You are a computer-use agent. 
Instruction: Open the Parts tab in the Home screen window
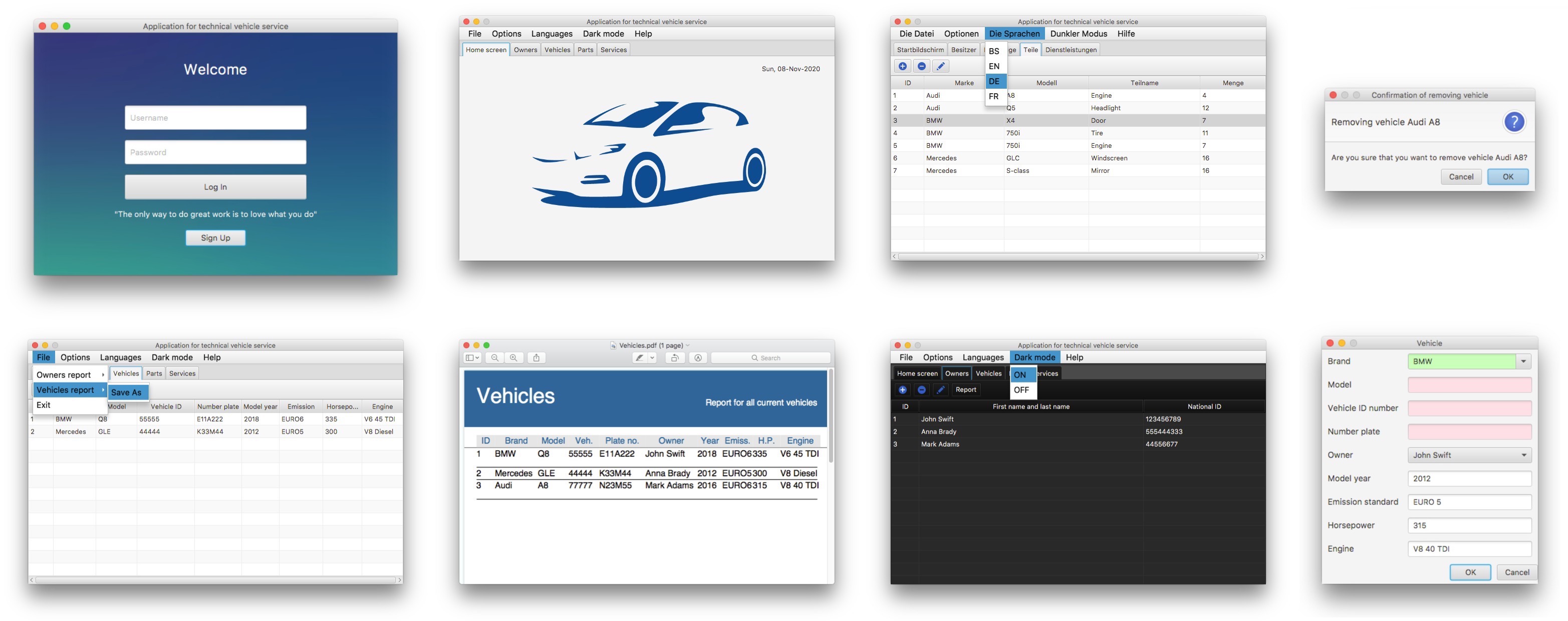(x=585, y=50)
